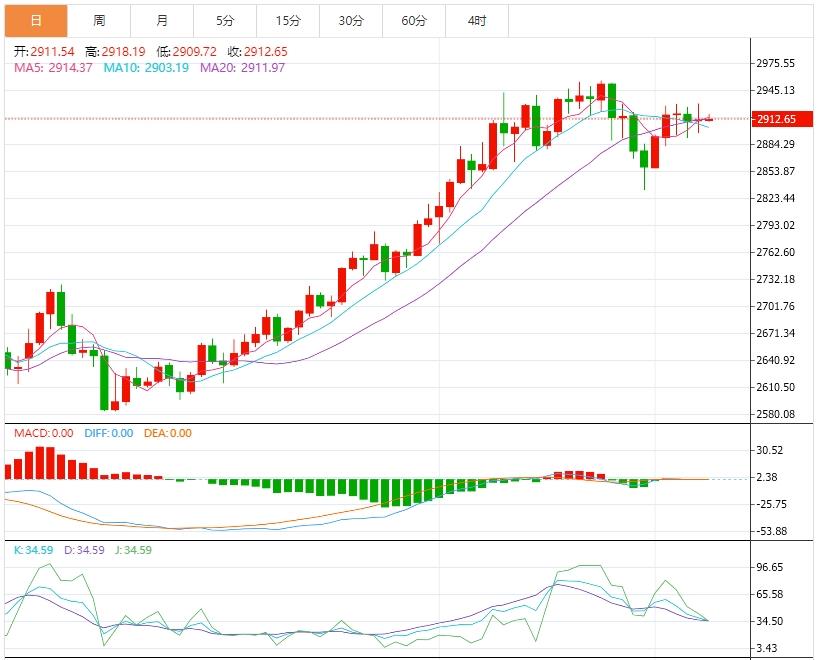
Task: Click the 2945.13 price axis label
Action: [x=776, y=90]
